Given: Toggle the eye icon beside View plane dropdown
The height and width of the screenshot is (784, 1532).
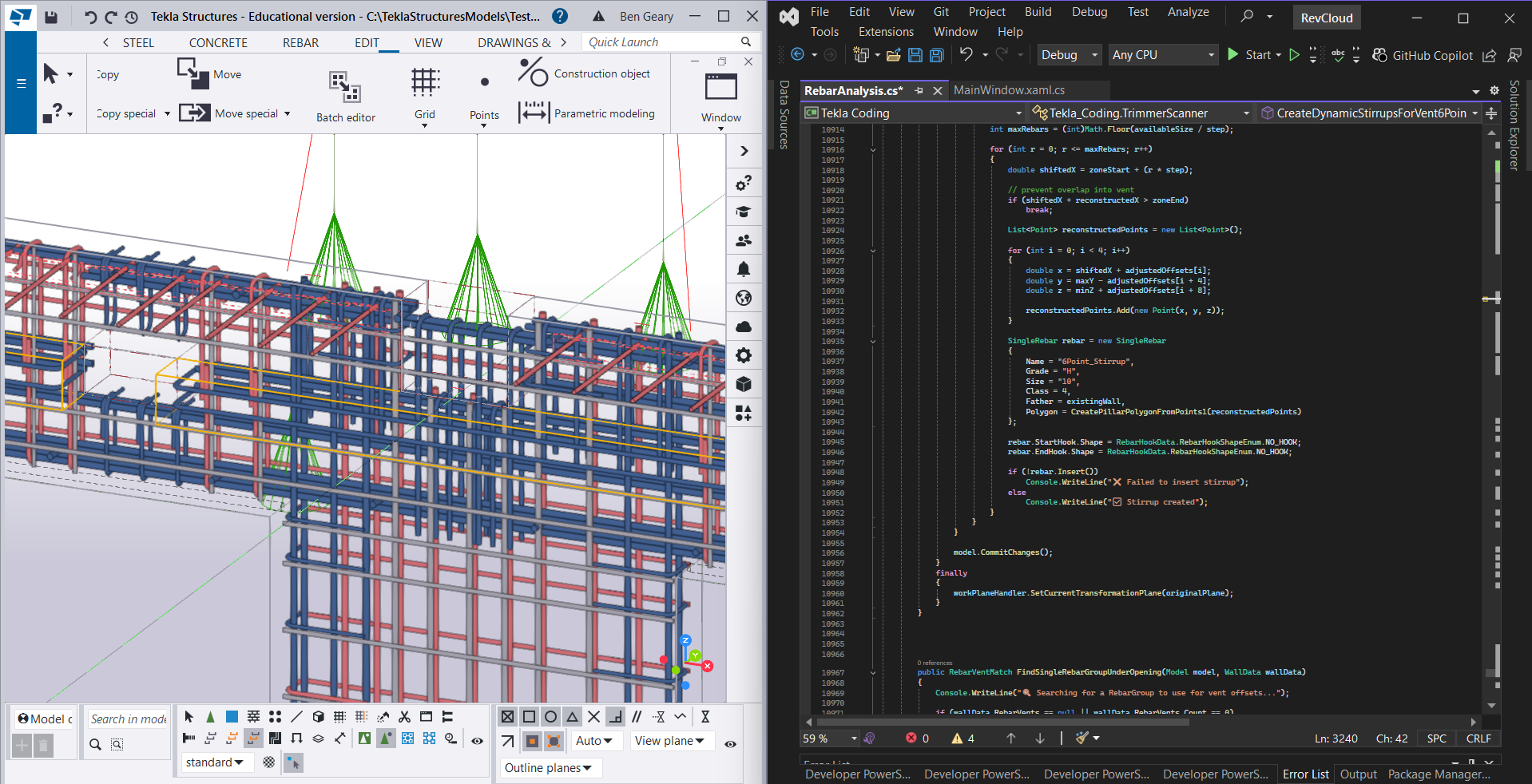Looking at the screenshot, I should pyautogui.click(x=730, y=742).
